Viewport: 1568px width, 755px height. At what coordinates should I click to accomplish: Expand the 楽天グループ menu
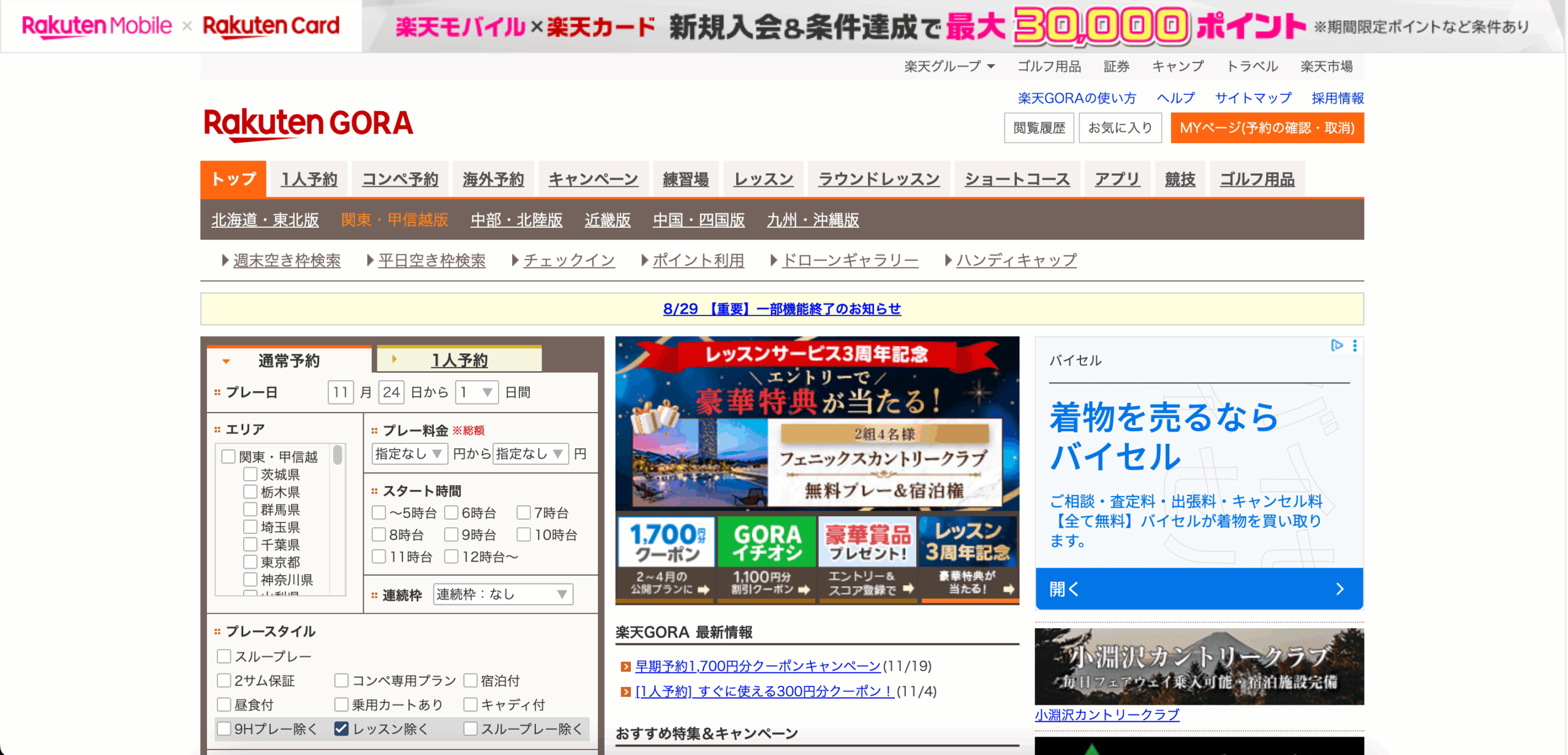click(949, 66)
